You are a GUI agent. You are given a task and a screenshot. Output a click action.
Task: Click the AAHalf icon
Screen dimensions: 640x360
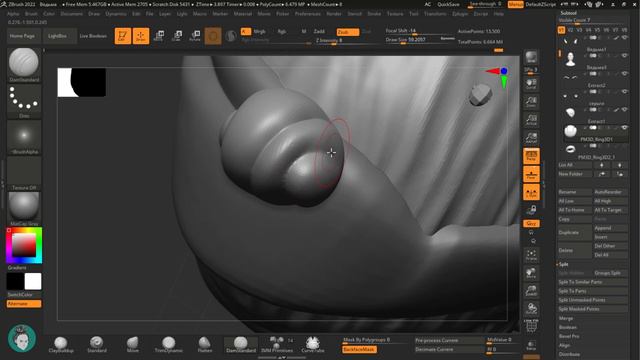point(531,138)
